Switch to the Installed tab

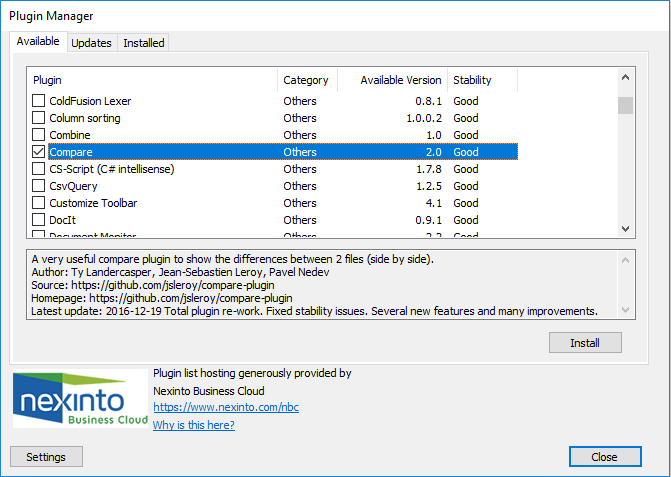[144, 43]
